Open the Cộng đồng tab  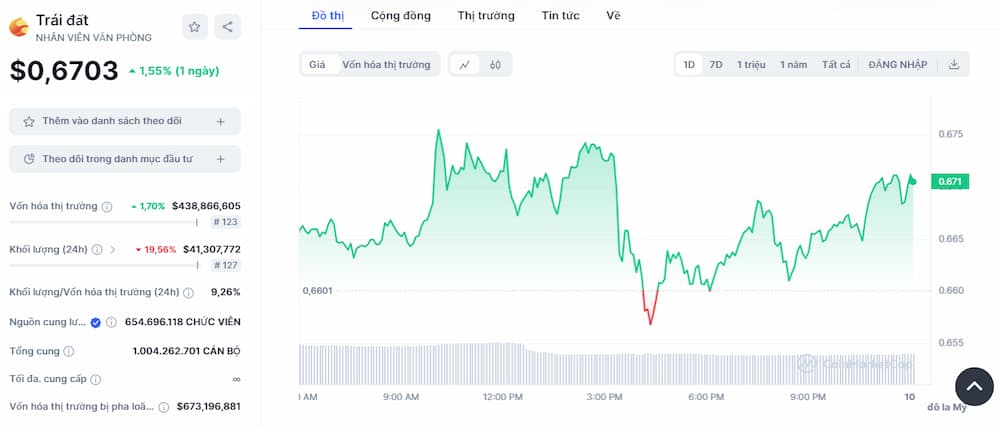[x=401, y=16]
